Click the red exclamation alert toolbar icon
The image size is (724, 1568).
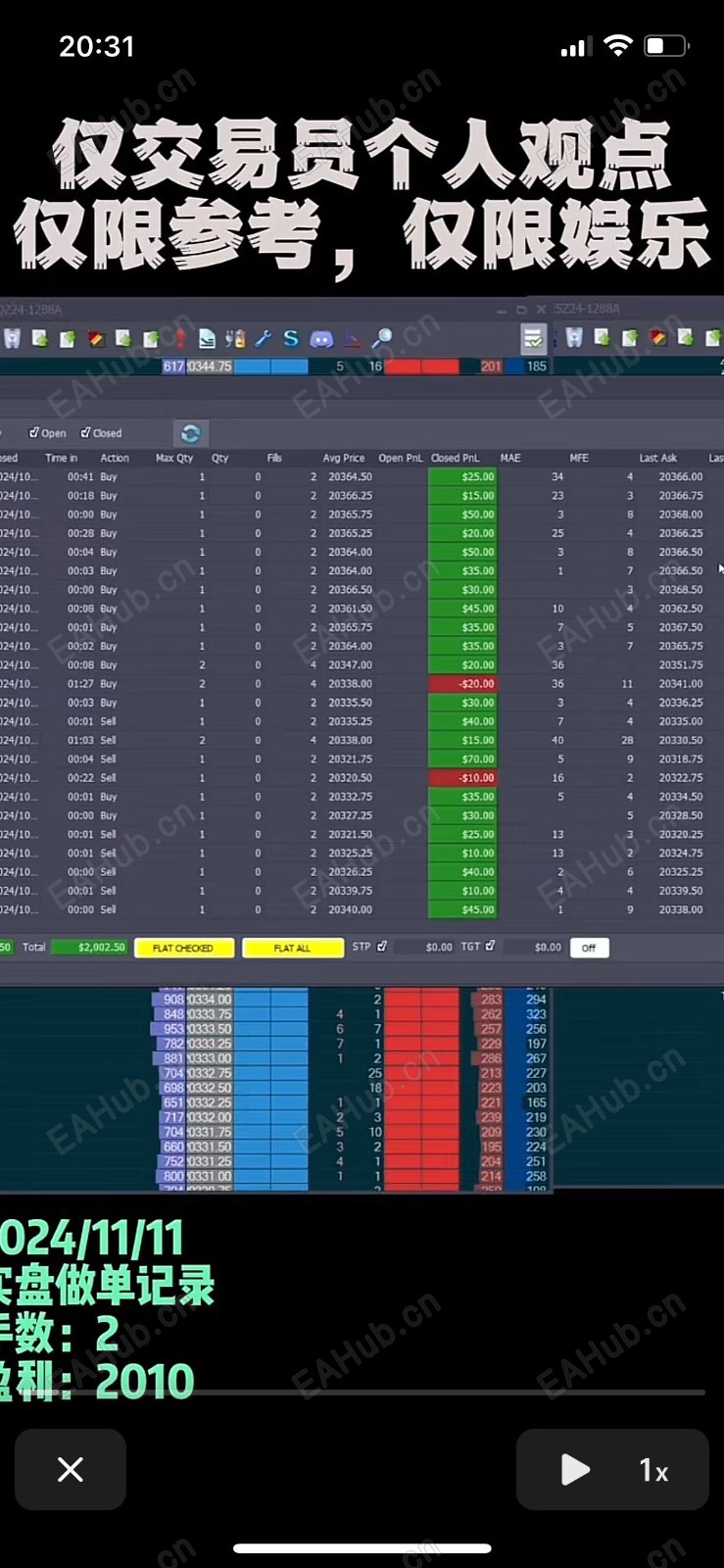pyautogui.click(x=180, y=339)
